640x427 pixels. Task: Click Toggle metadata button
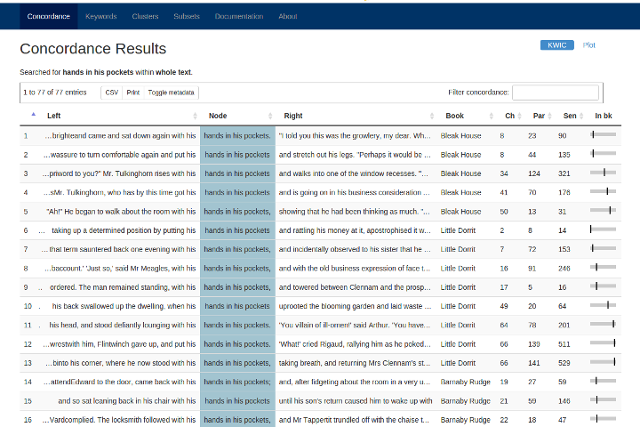click(172, 92)
